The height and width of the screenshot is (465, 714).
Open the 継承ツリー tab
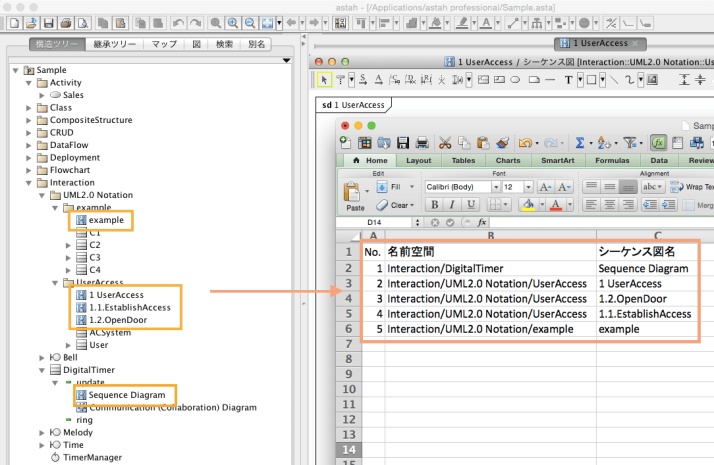point(116,45)
